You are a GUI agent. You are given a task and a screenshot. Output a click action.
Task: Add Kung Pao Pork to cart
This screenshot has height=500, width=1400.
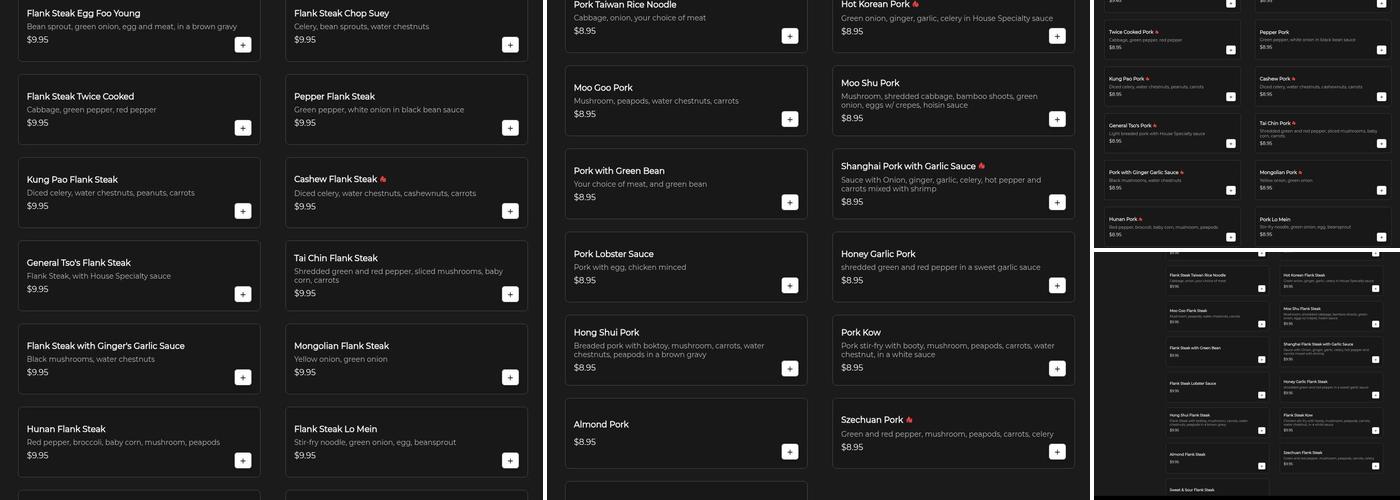tap(1231, 97)
